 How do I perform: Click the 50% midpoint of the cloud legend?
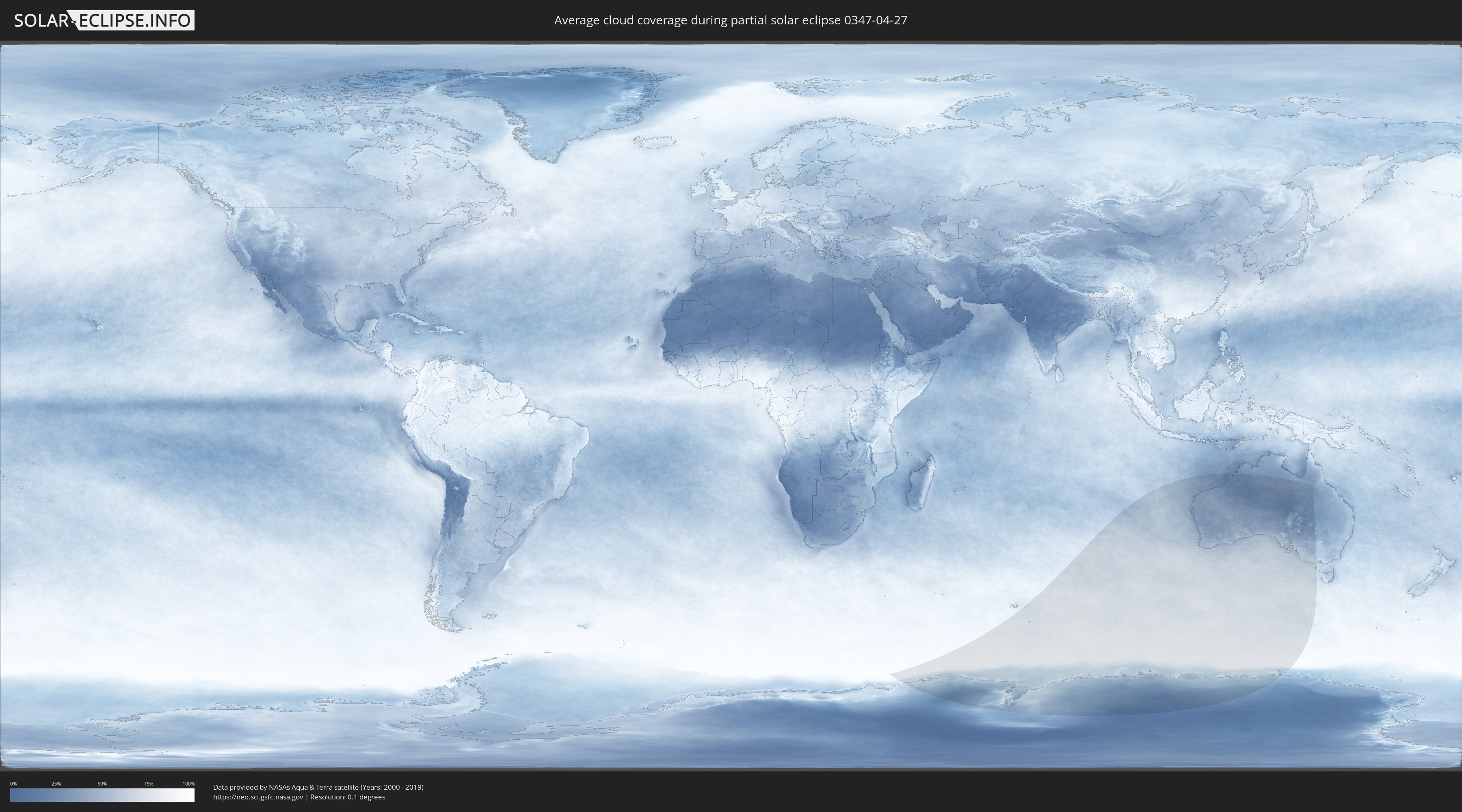[x=102, y=795]
